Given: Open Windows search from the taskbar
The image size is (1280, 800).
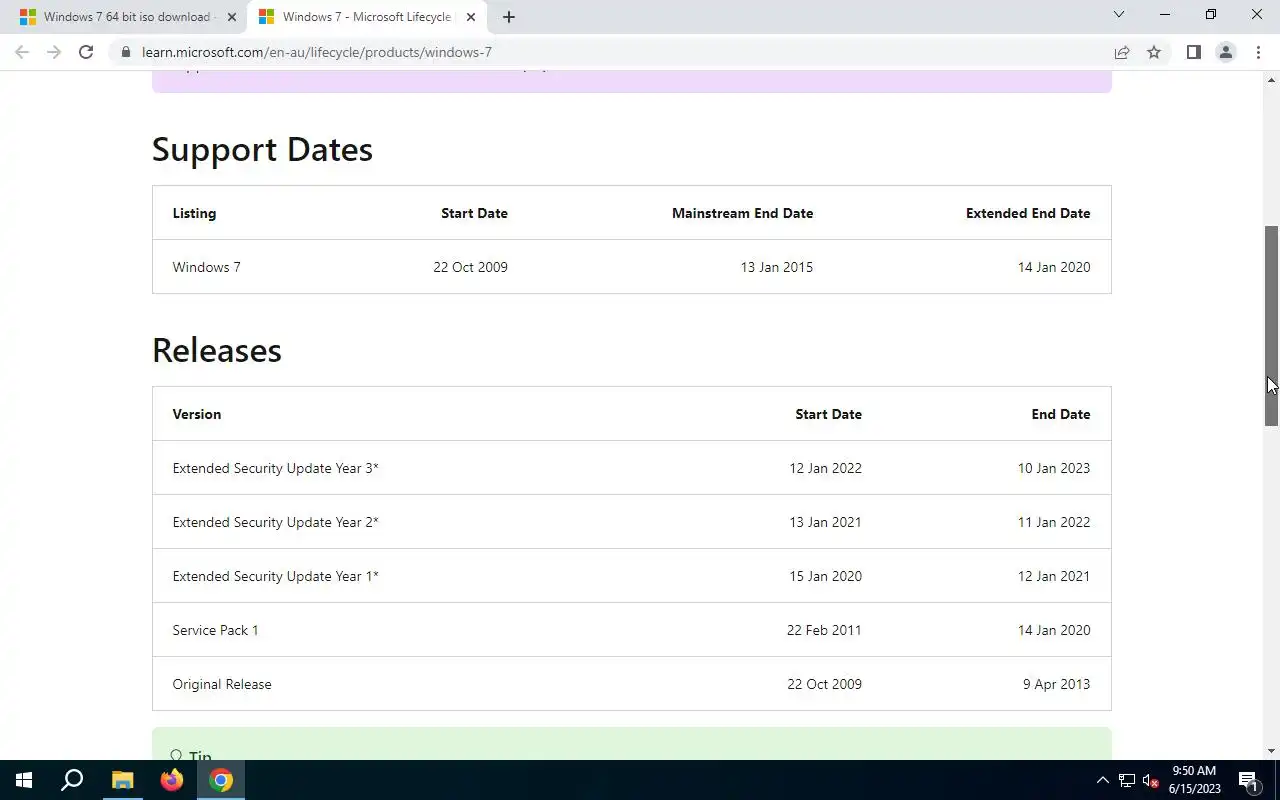Looking at the screenshot, I should pyautogui.click(x=72, y=780).
